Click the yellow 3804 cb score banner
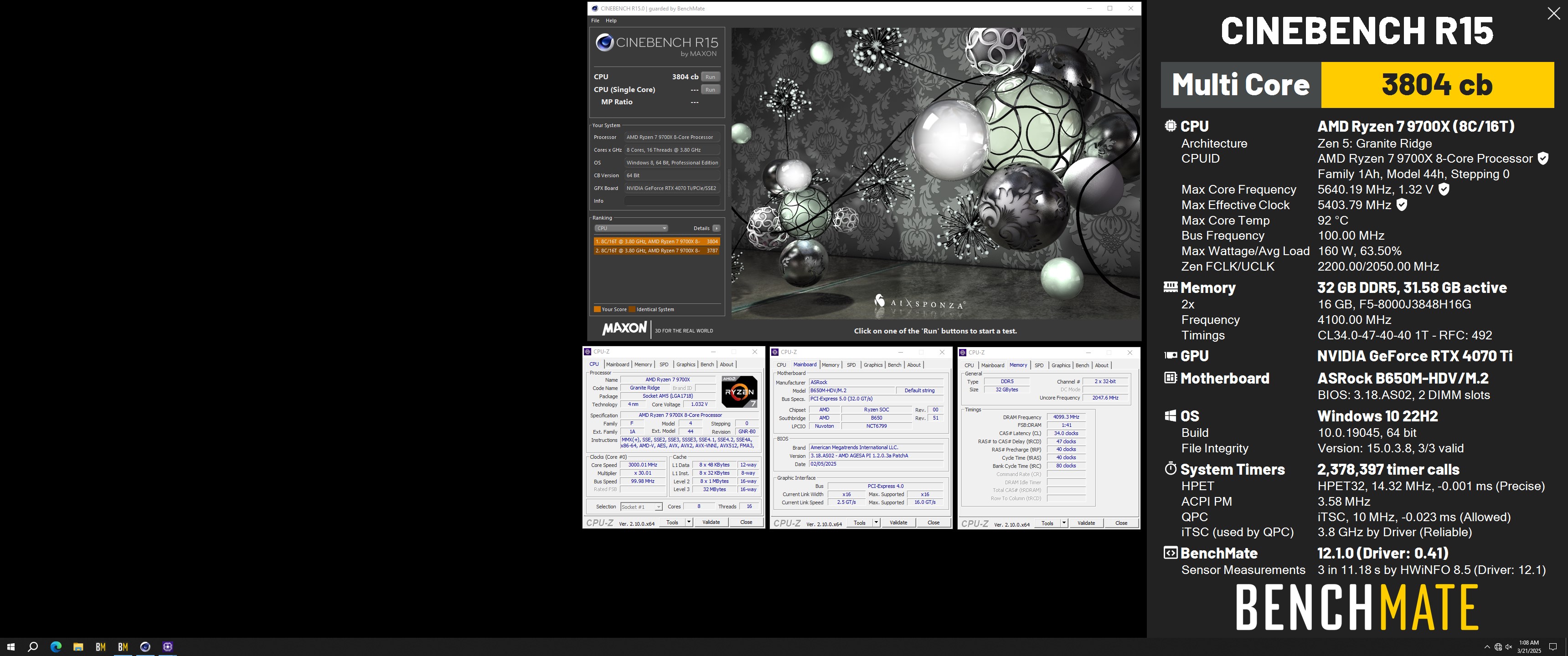Image resolution: width=1568 pixels, height=656 pixels. pos(1437,85)
